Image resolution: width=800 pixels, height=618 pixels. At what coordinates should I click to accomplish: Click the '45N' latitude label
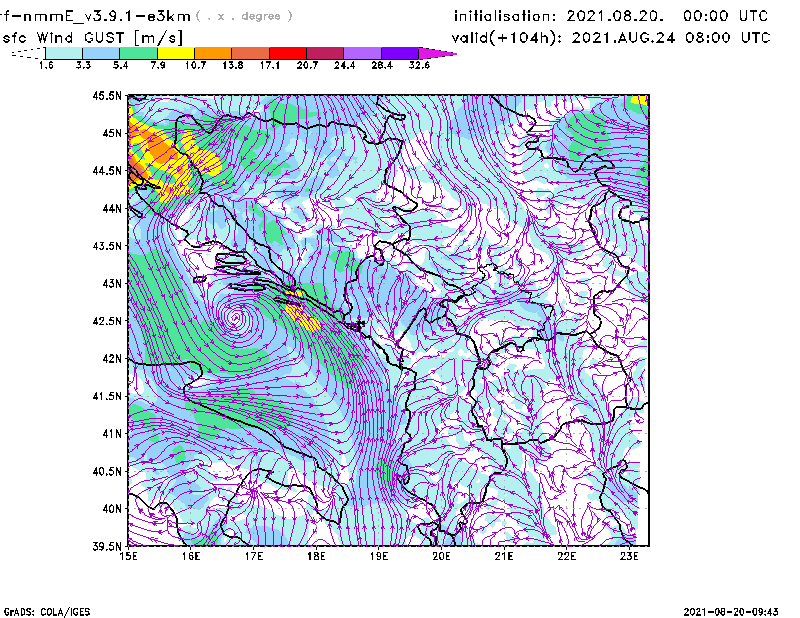[112, 133]
